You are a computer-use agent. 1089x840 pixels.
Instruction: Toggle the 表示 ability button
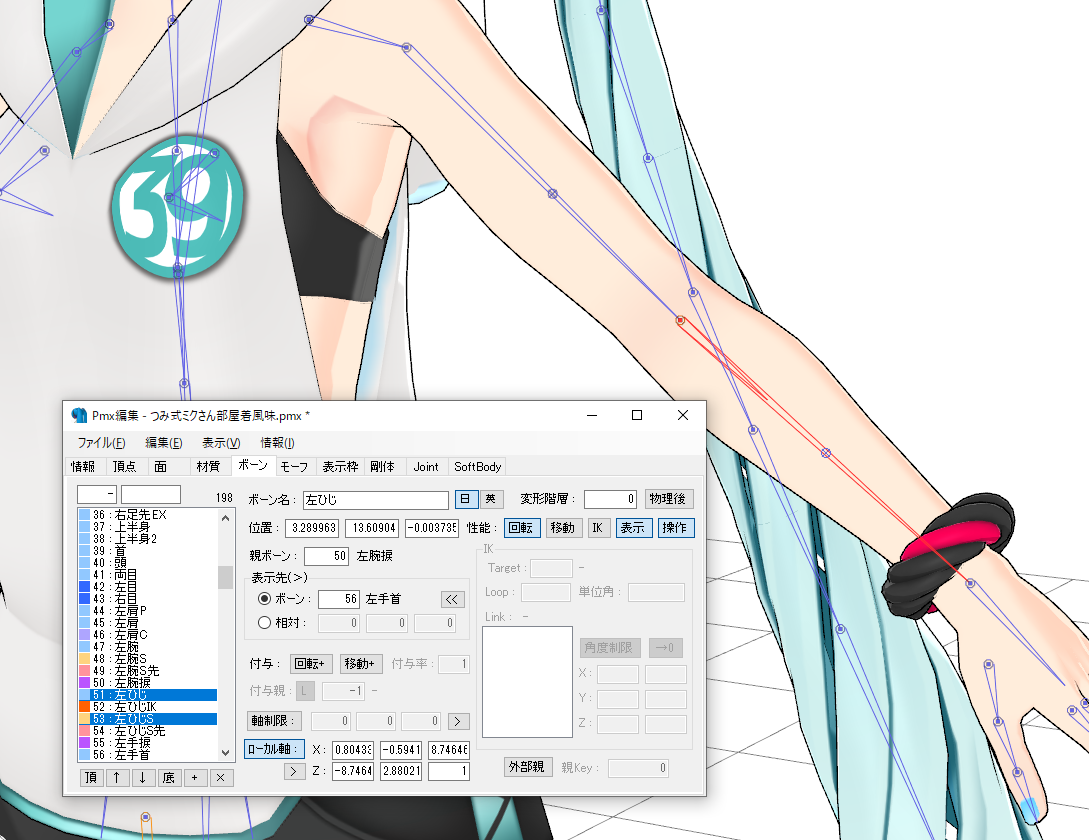(x=633, y=528)
